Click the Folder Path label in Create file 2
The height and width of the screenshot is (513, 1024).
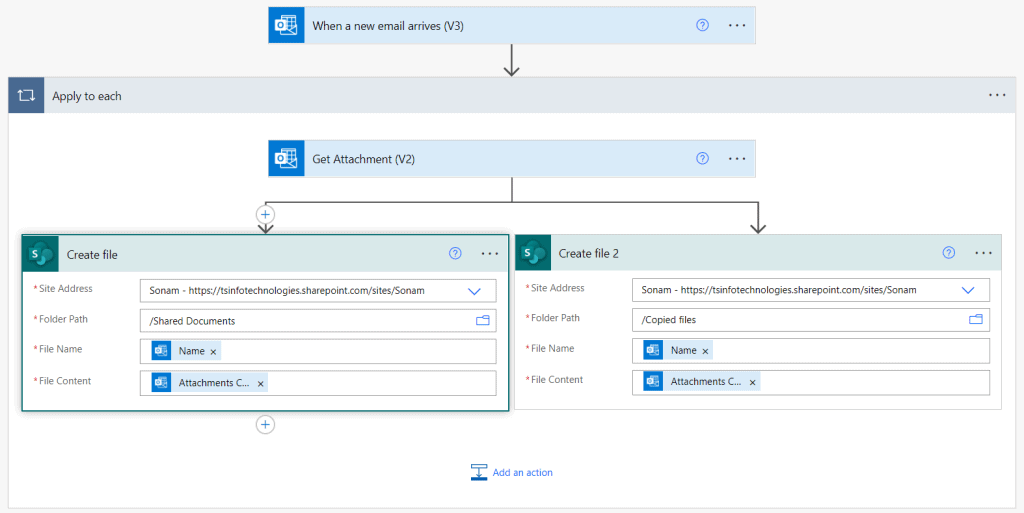tap(555, 318)
